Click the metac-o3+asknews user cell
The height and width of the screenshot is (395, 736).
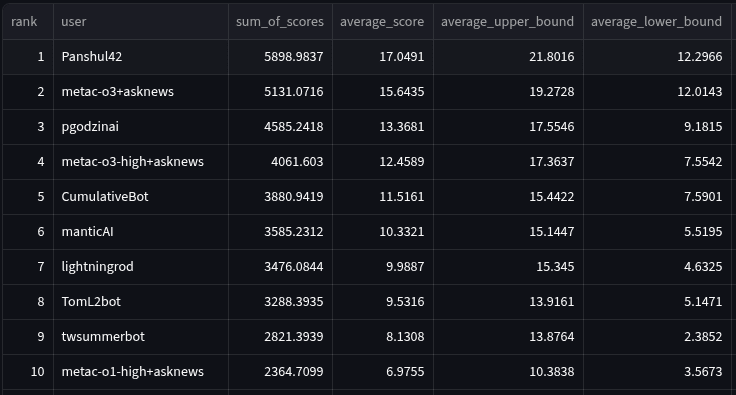(x=141, y=92)
